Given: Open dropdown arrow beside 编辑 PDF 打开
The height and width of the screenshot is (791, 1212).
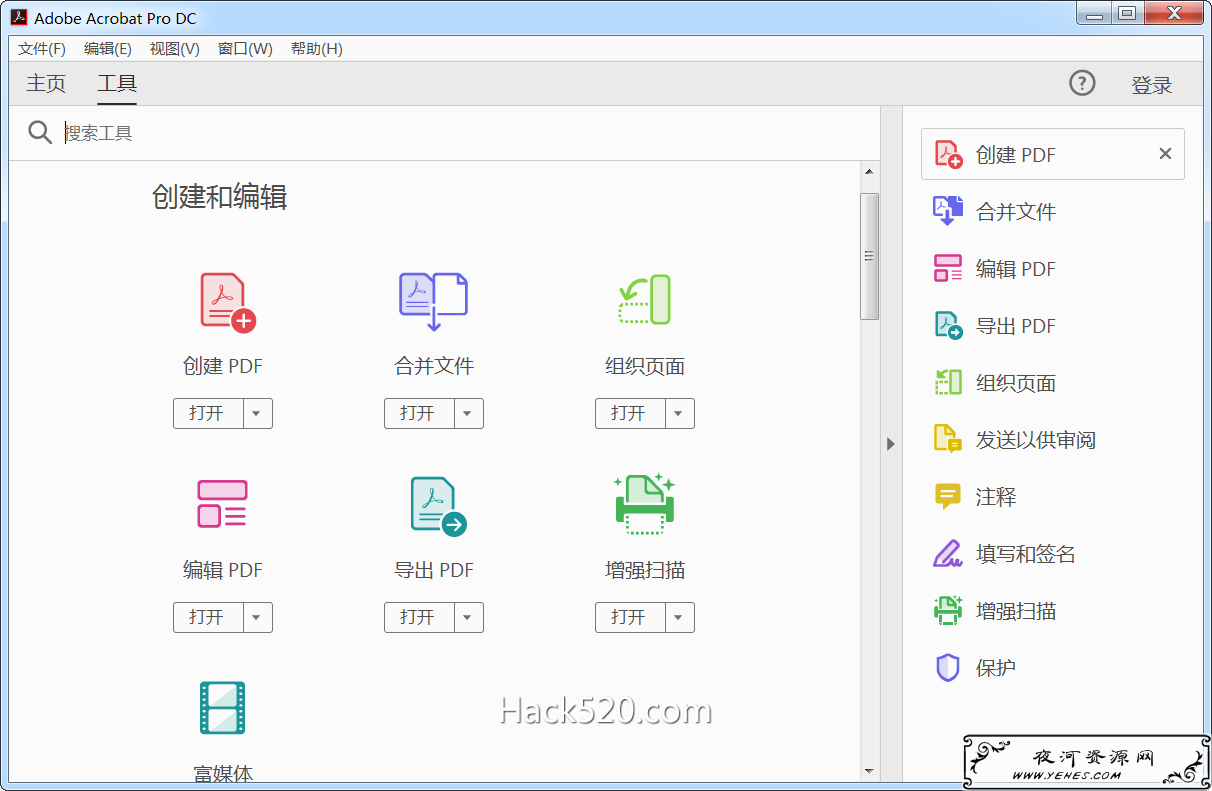Looking at the screenshot, I should [258, 617].
